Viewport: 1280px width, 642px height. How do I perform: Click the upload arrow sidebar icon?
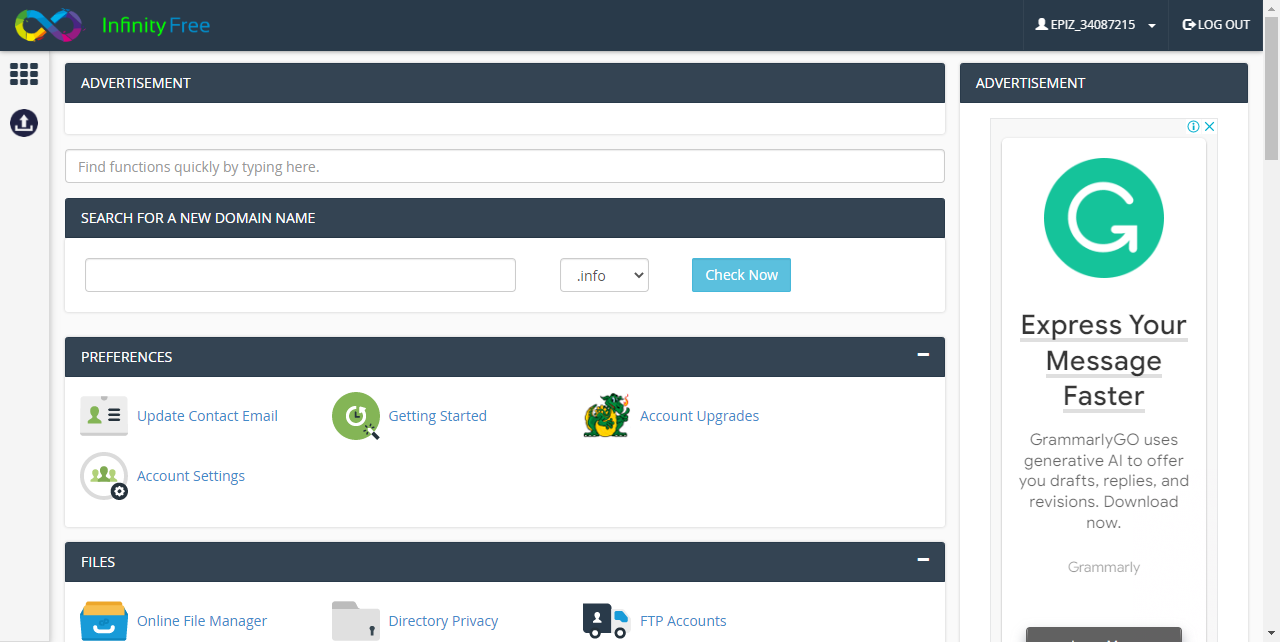(x=24, y=123)
